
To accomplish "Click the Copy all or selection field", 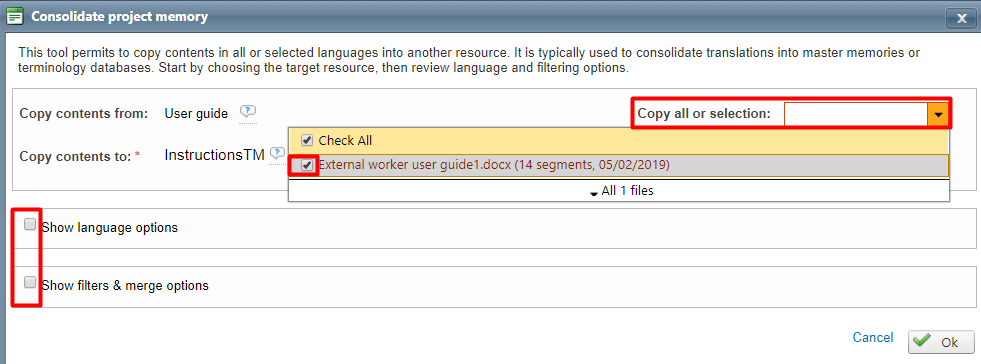I will (x=856, y=114).
